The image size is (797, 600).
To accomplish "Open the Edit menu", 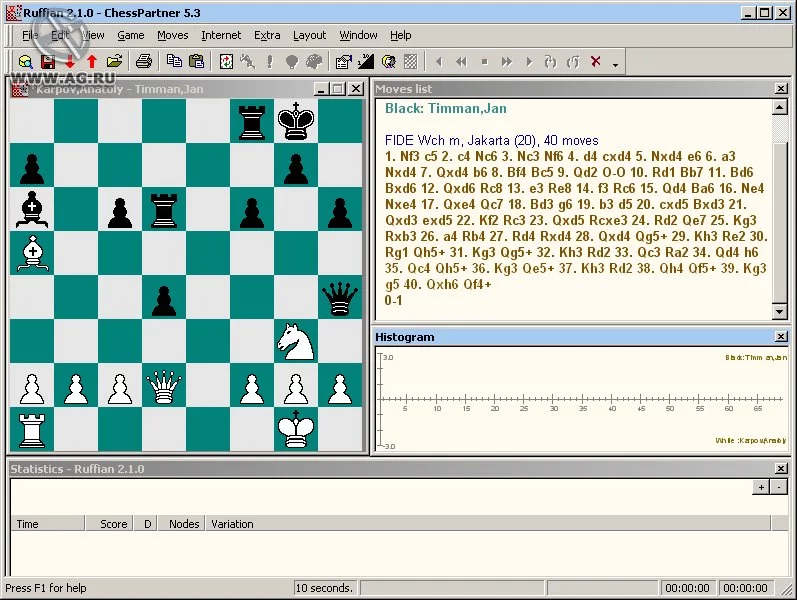I will point(59,35).
